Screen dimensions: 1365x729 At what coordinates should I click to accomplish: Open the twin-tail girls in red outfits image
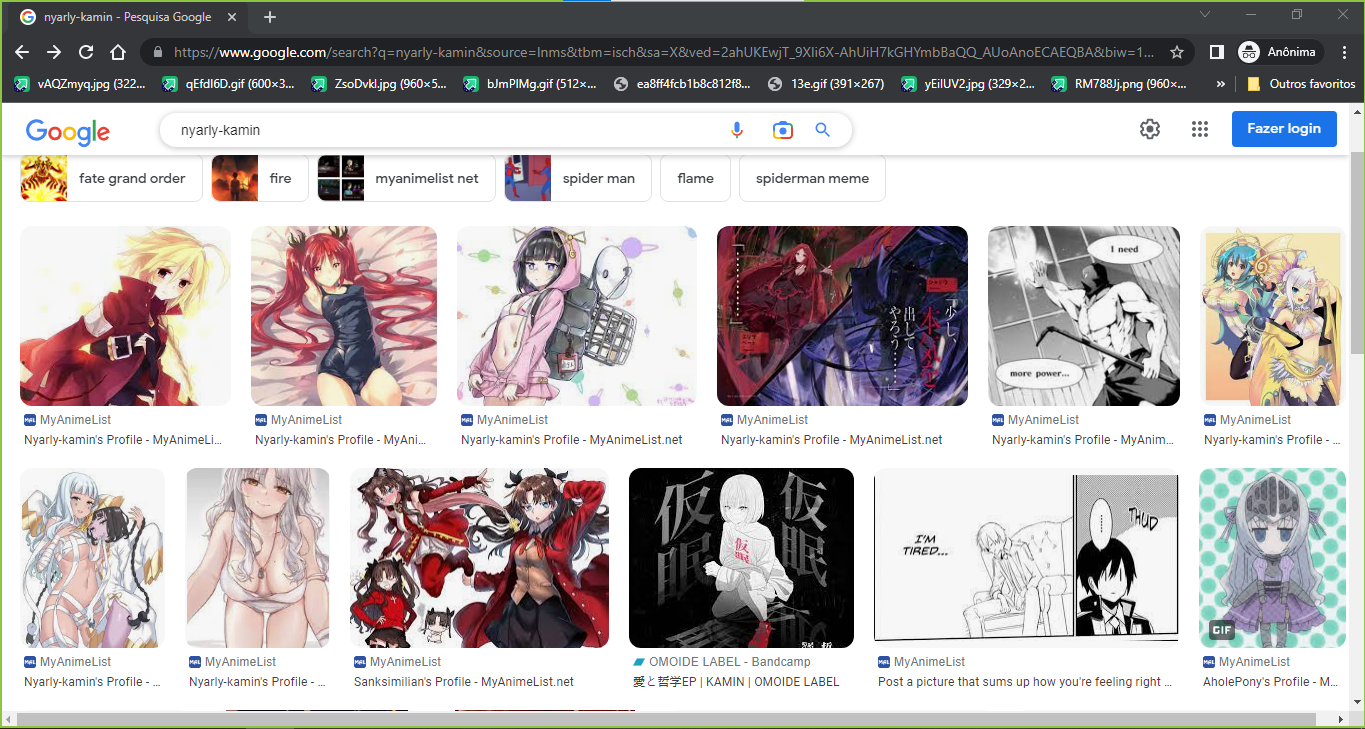coord(479,558)
